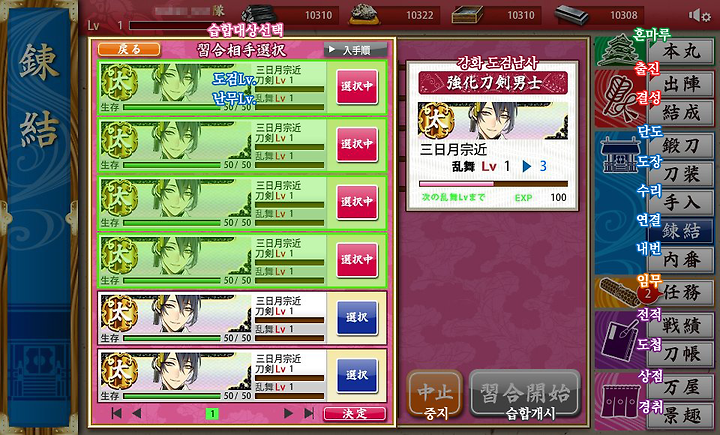
Task: Jump to last page arrow icon
Action: 309,413
